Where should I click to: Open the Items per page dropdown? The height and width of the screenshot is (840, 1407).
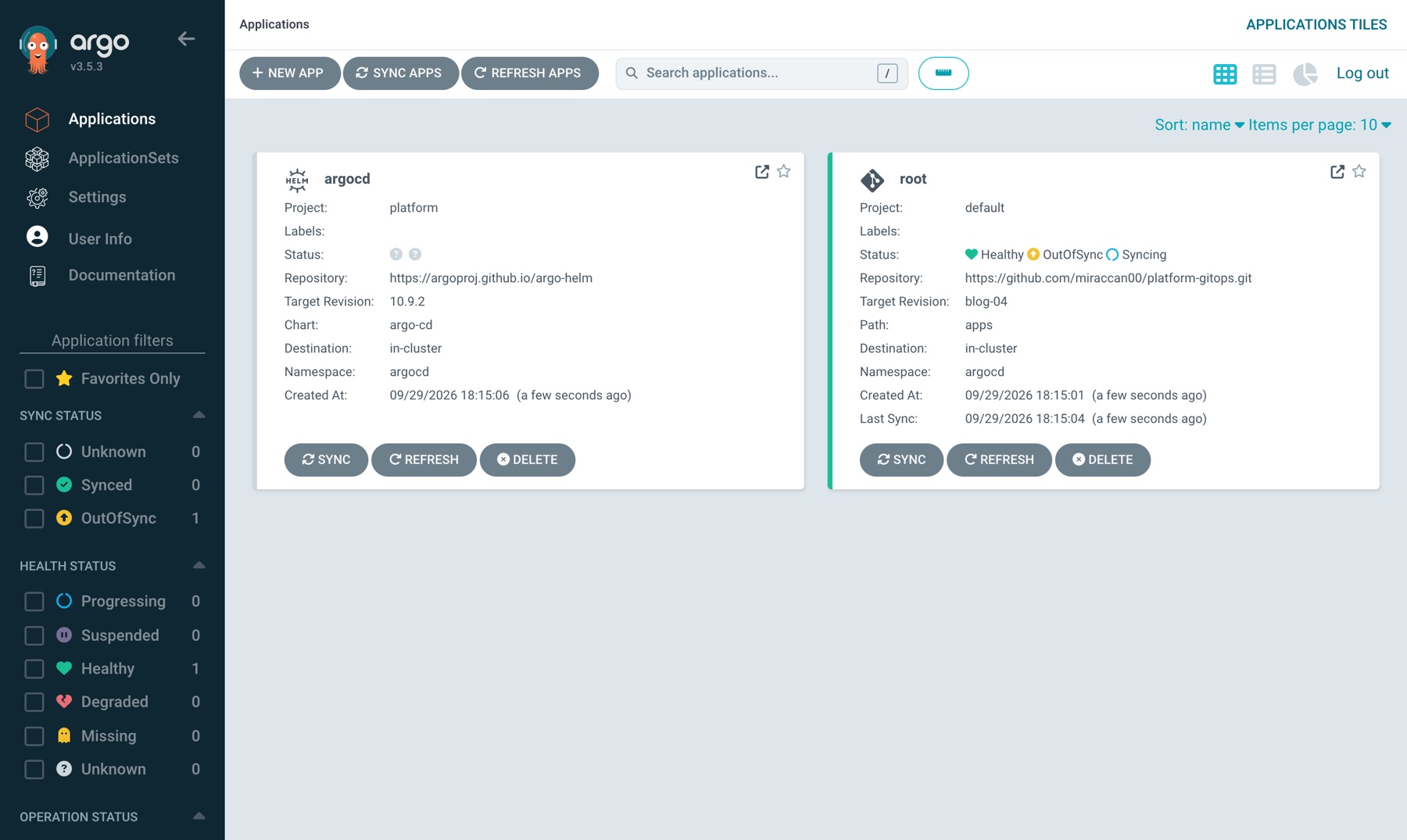[1319, 125]
